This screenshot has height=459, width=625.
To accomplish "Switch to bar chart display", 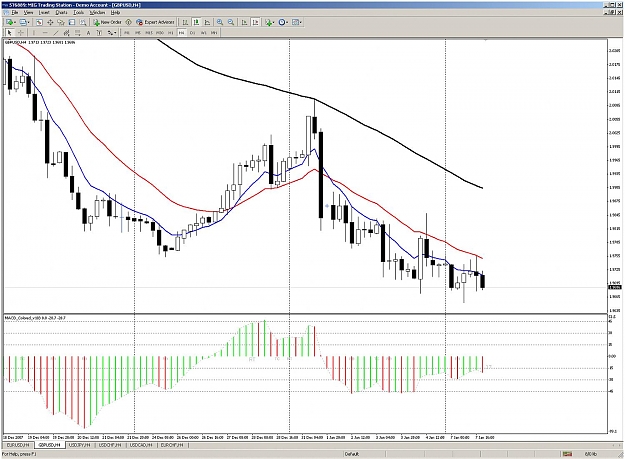I will pyautogui.click(x=185, y=22).
